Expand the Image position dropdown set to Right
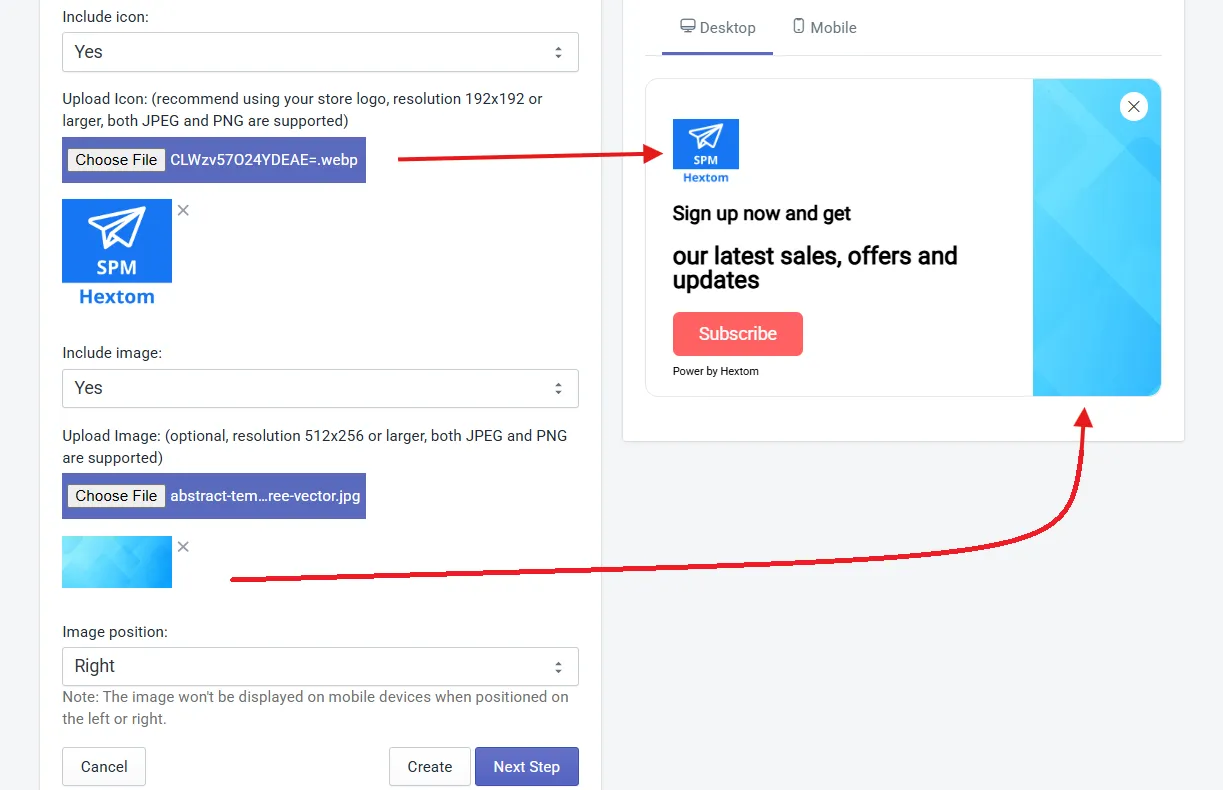 pos(320,666)
